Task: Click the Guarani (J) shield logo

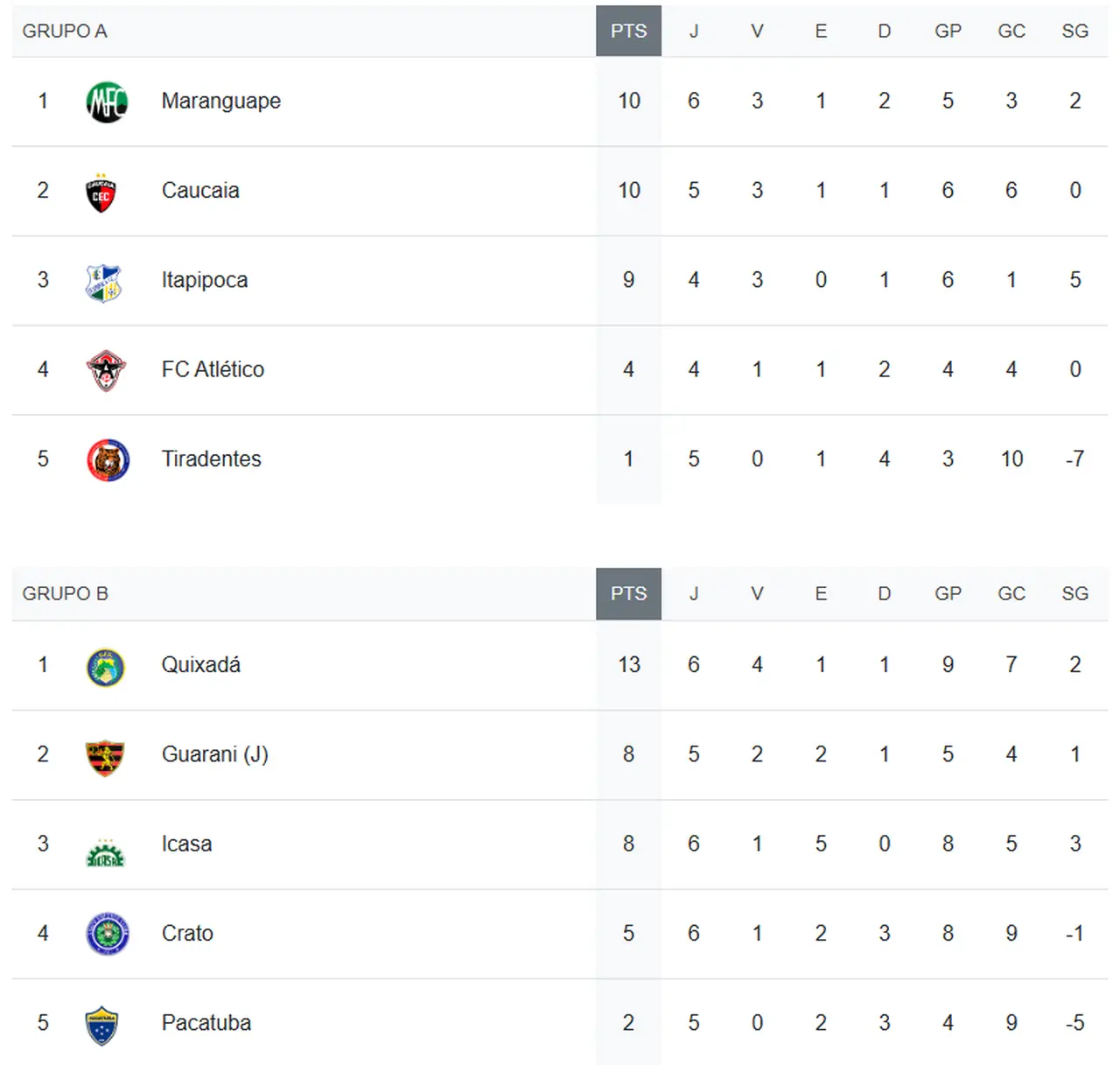Action: pyautogui.click(x=104, y=757)
